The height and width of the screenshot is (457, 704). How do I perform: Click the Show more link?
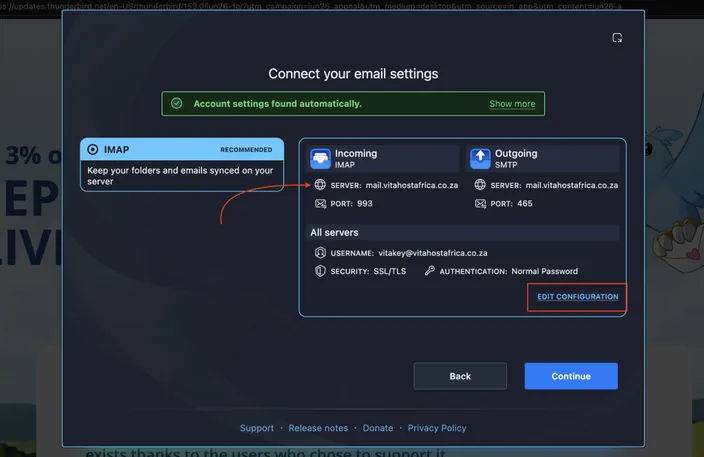(x=512, y=104)
